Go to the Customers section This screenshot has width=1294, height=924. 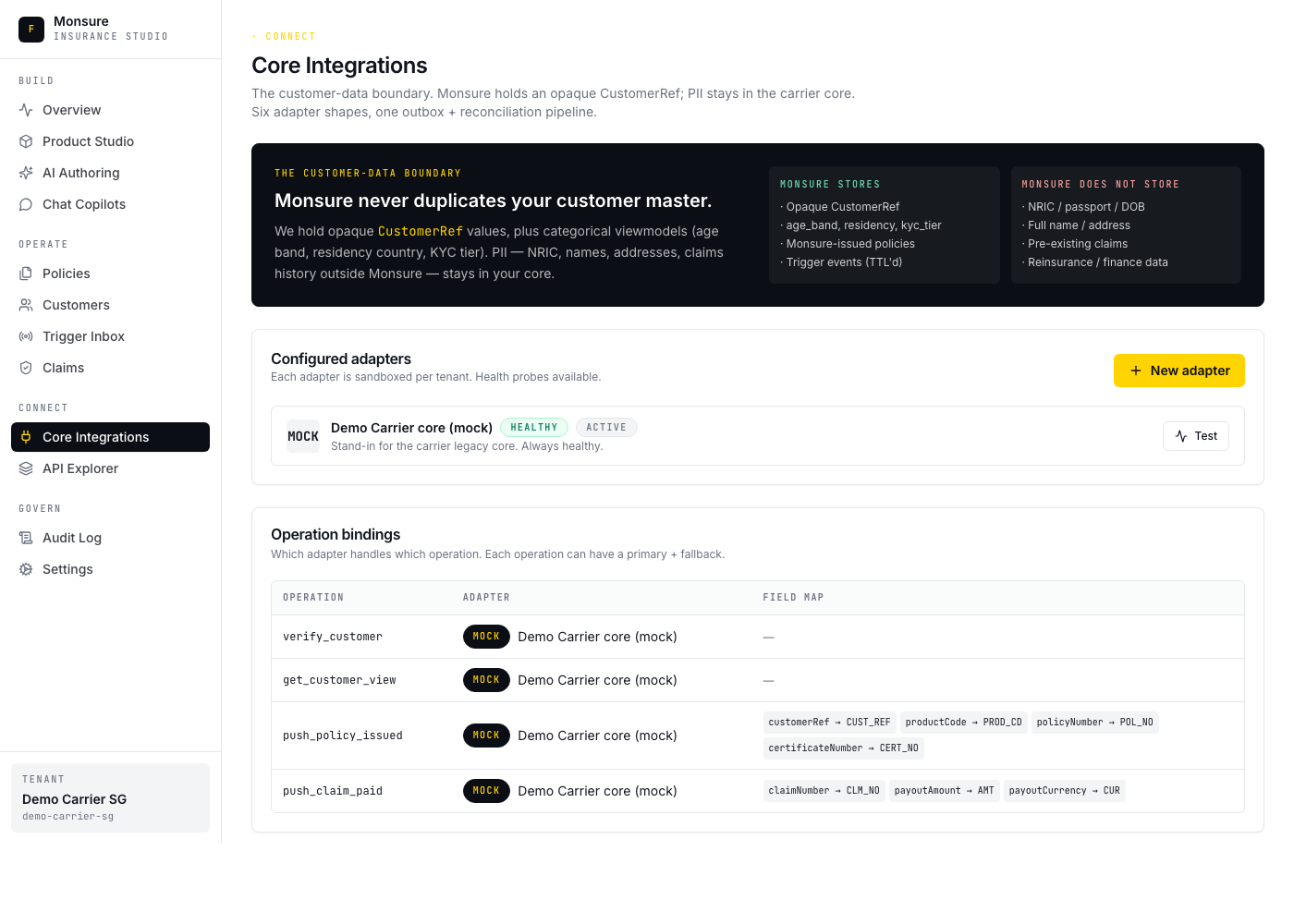point(76,305)
